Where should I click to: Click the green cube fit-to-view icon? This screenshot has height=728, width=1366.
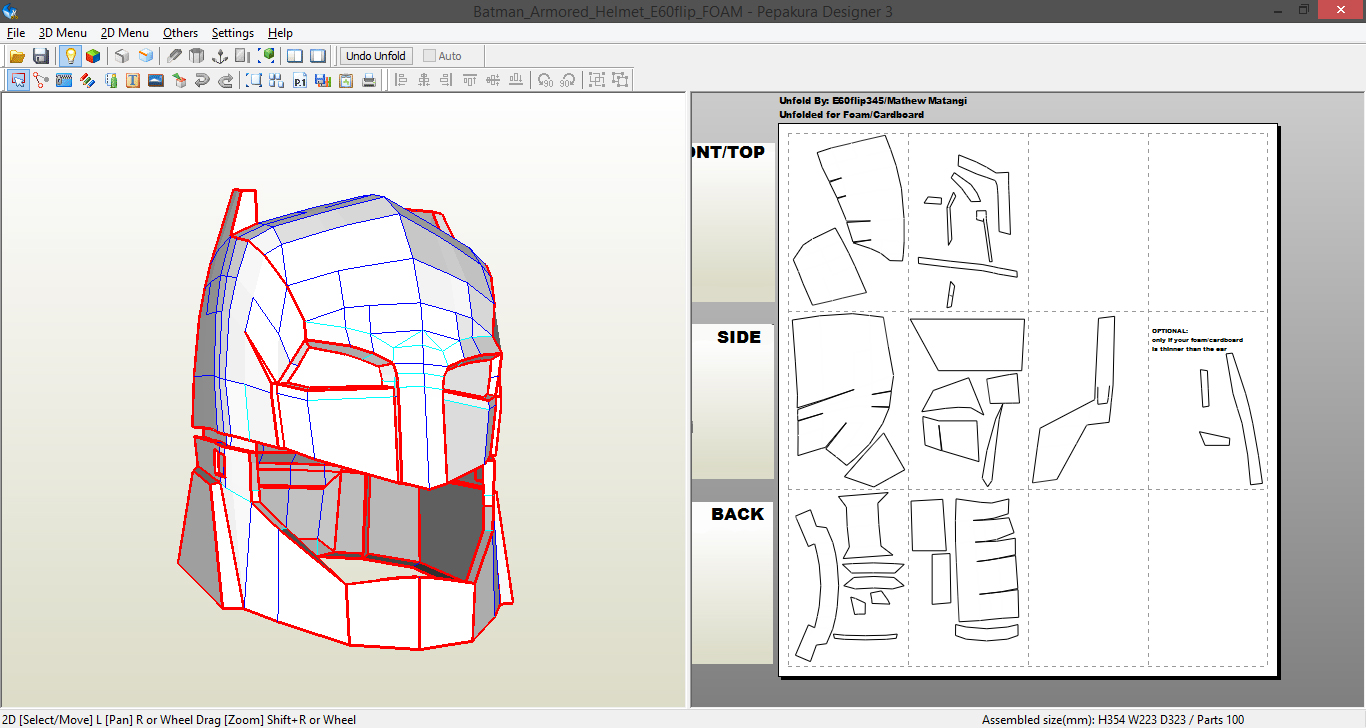[267, 56]
